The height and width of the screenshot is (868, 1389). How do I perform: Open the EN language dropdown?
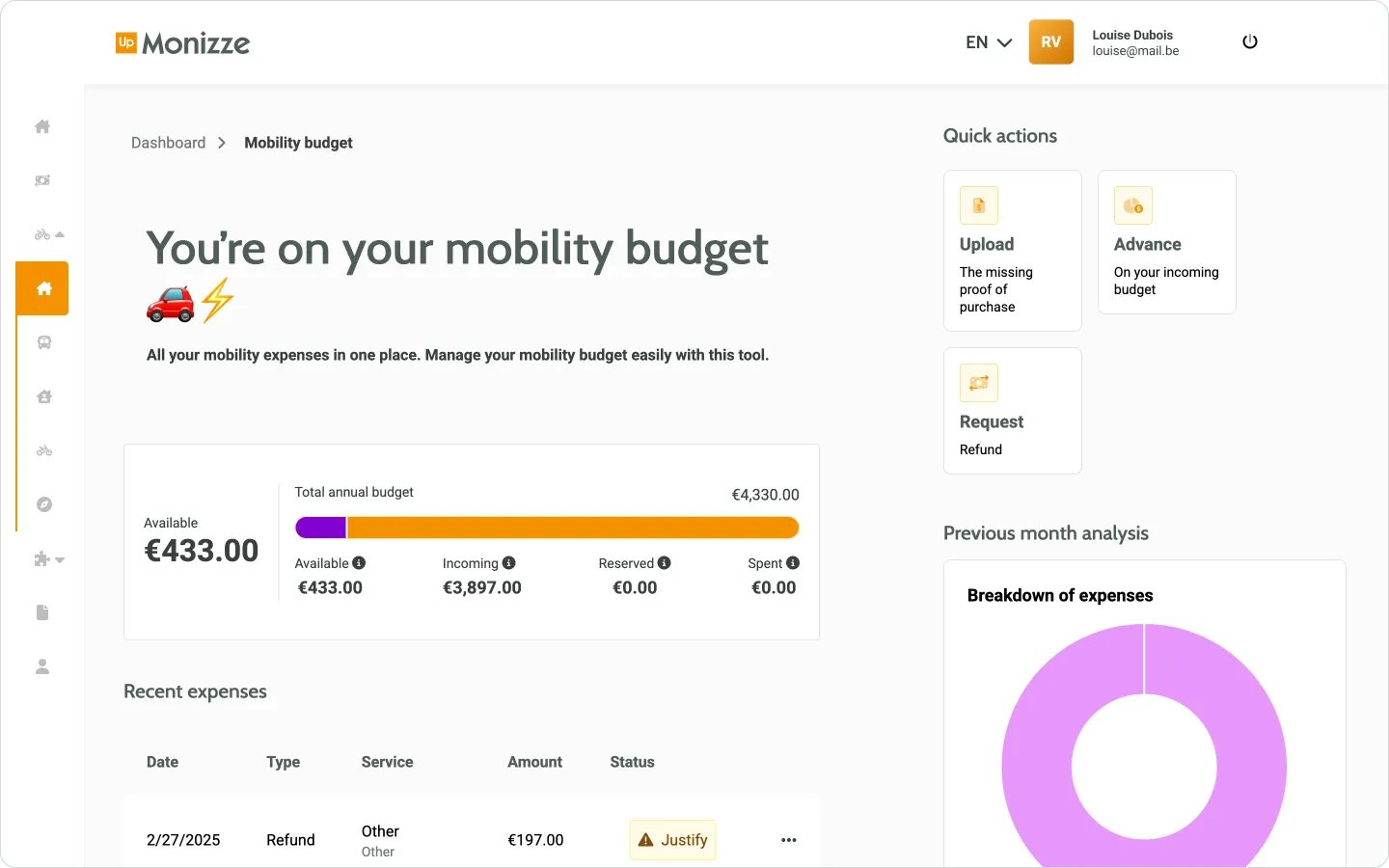click(x=988, y=41)
